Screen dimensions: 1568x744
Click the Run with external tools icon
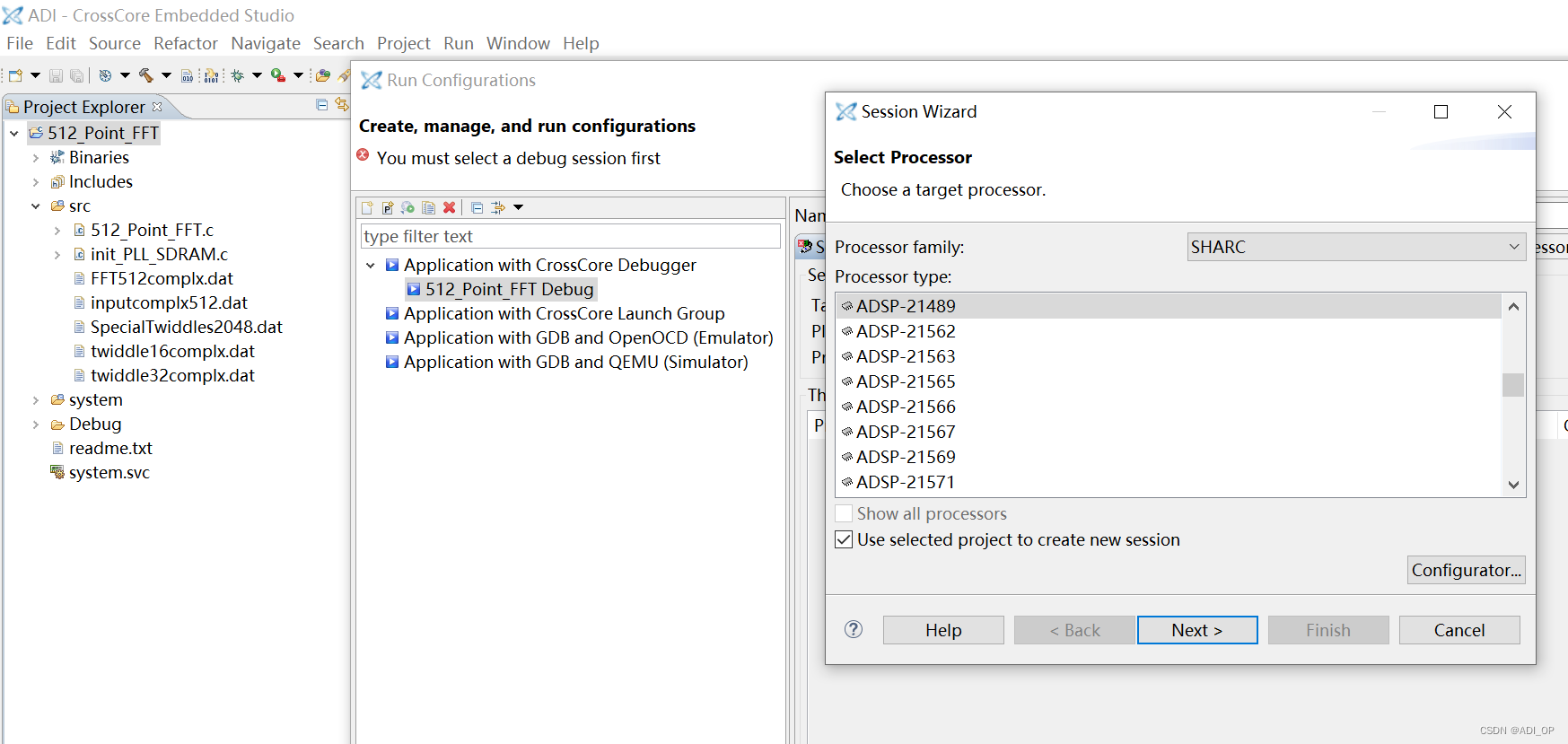coord(278,76)
